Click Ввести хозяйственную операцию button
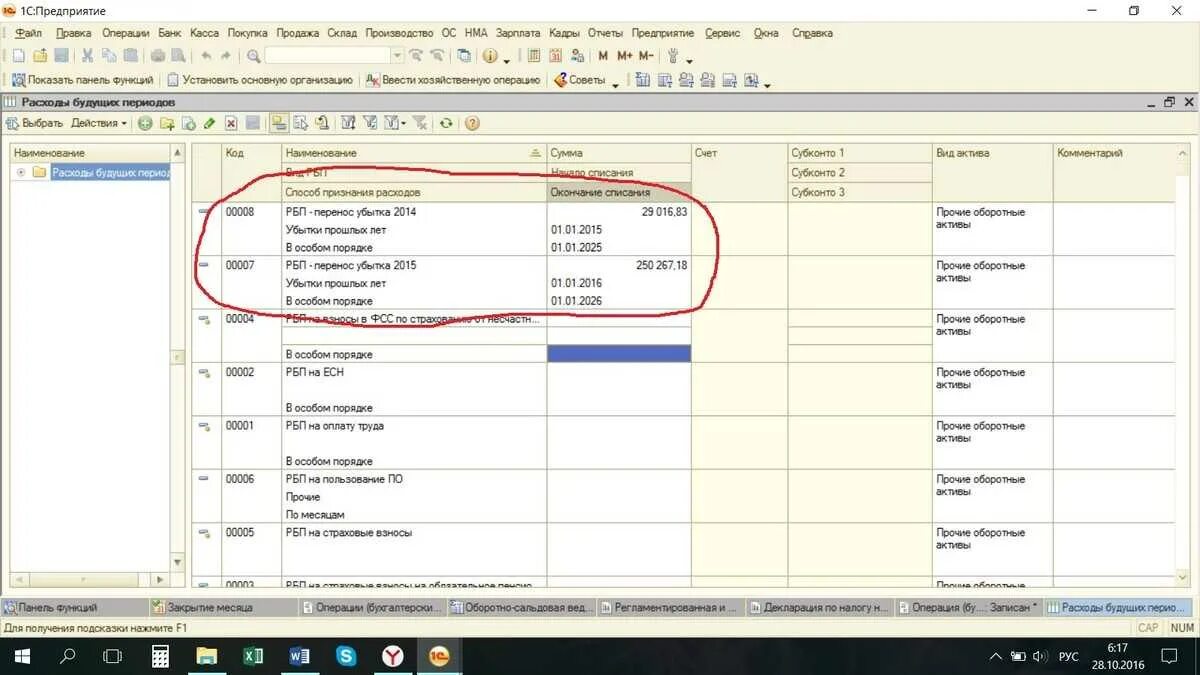The width and height of the screenshot is (1200, 675). (x=453, y=80)
